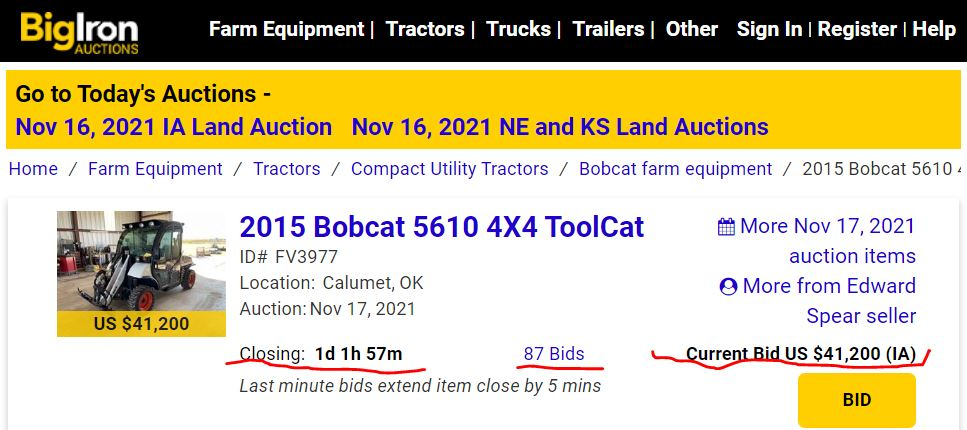Open the Other menu in header
The height and width of the screenshot is (430, 967).
pos(692,29)
